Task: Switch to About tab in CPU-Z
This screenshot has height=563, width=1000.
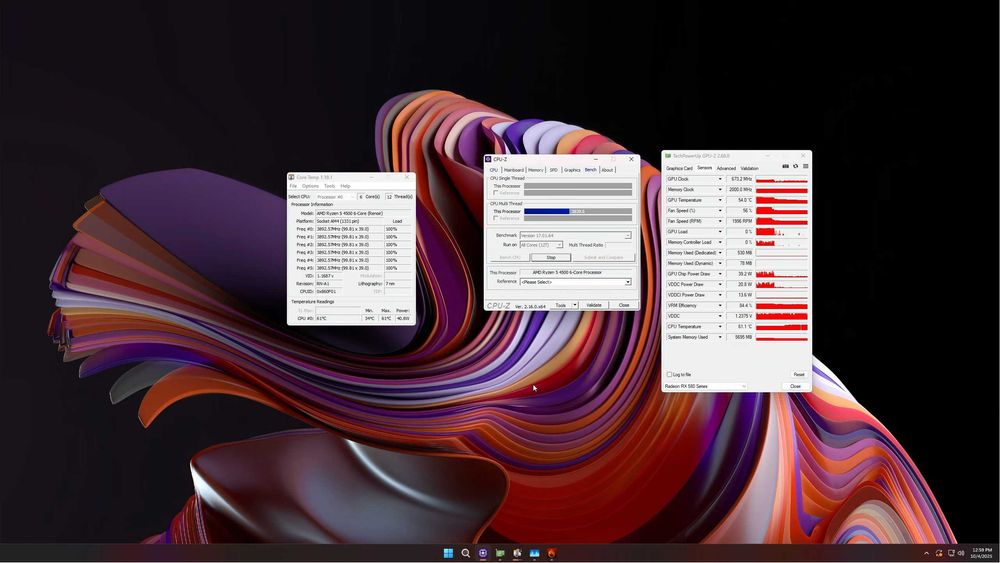Action: [607, 170]
